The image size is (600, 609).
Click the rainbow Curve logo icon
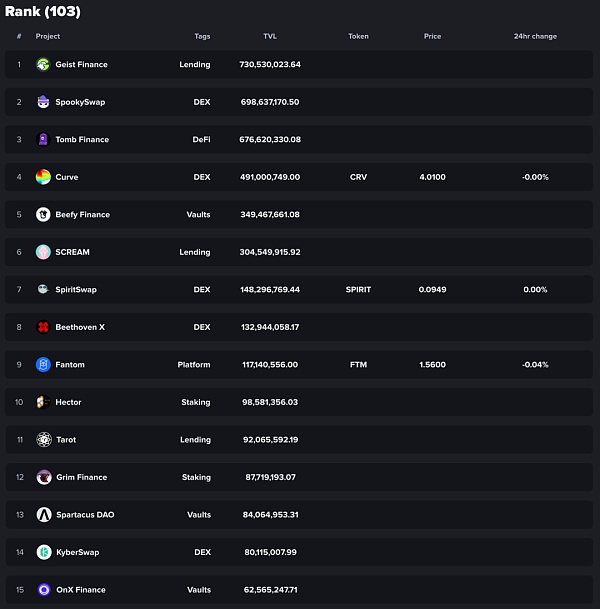(x=43, y=177)
